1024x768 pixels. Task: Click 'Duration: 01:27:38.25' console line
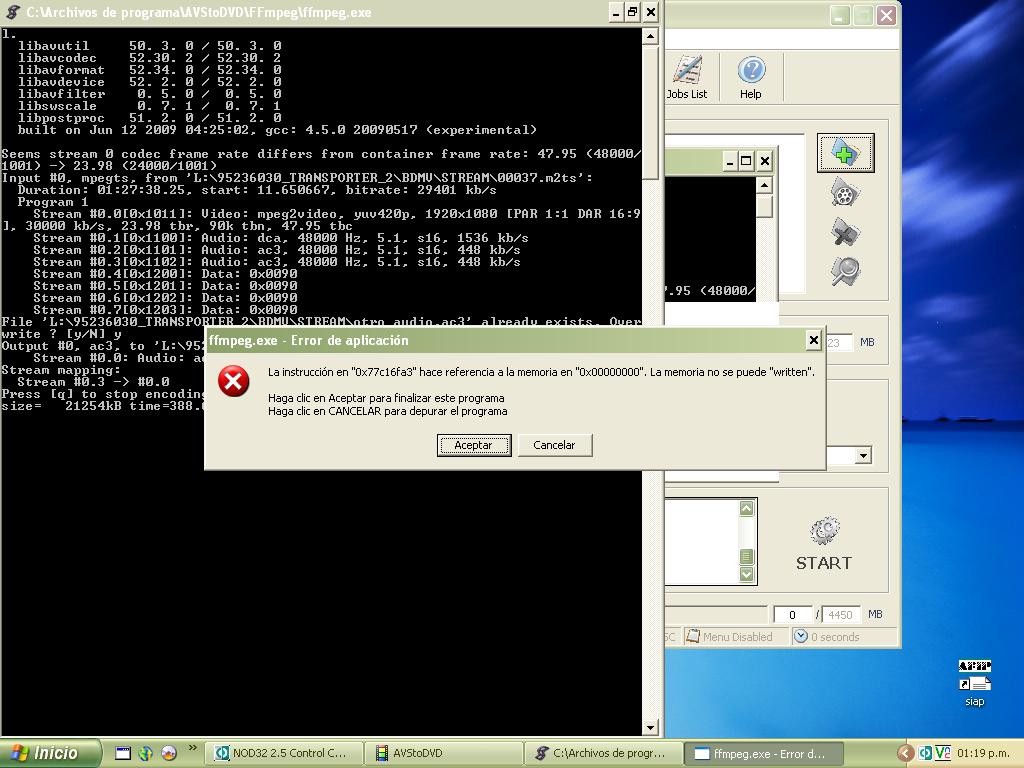(x=257, y=190)
